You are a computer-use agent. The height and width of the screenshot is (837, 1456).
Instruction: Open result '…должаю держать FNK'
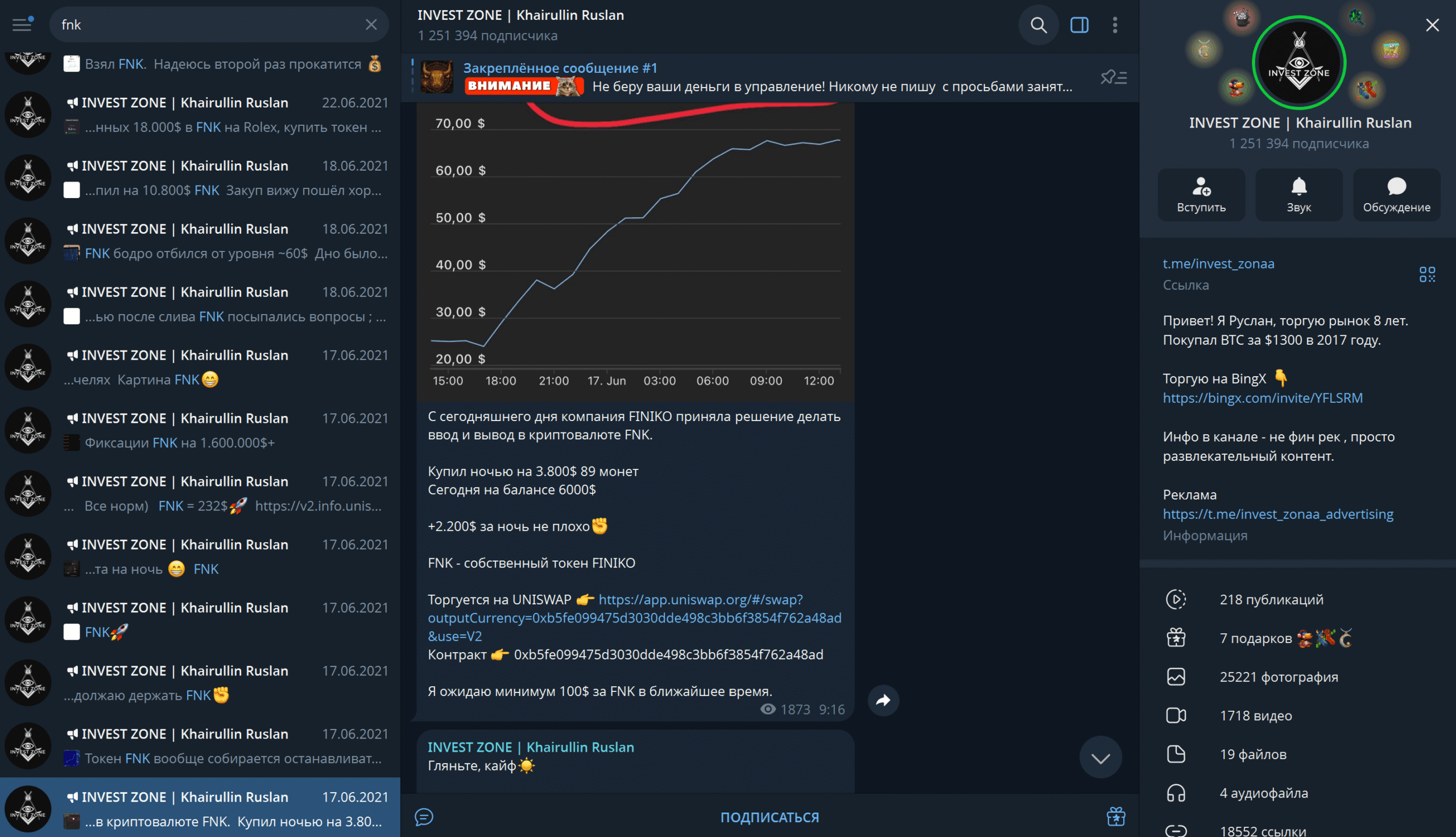pos(200,683)
